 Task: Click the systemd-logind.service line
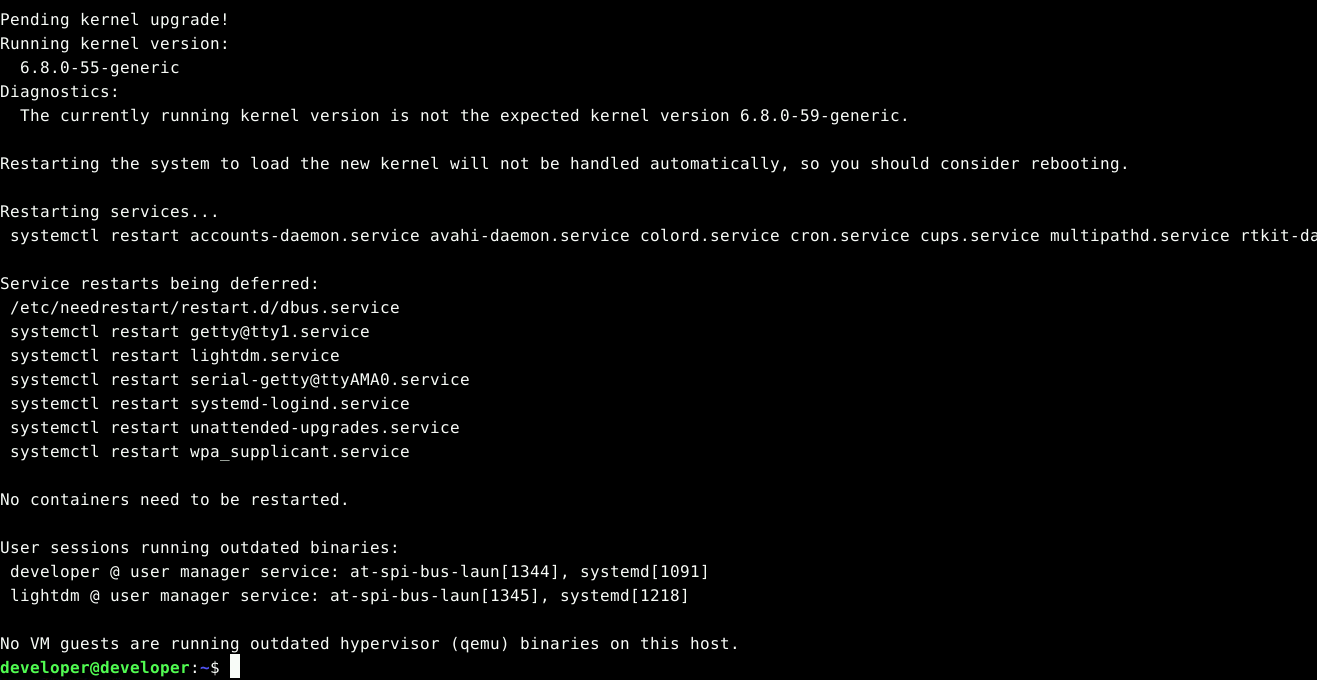(300, 403)
